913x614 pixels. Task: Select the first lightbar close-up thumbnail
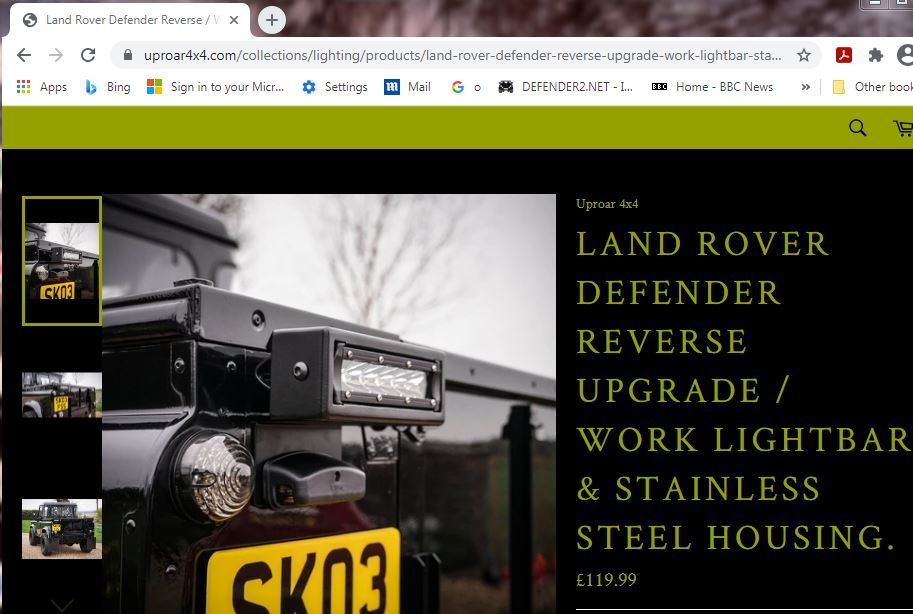[x=62, y=261]
